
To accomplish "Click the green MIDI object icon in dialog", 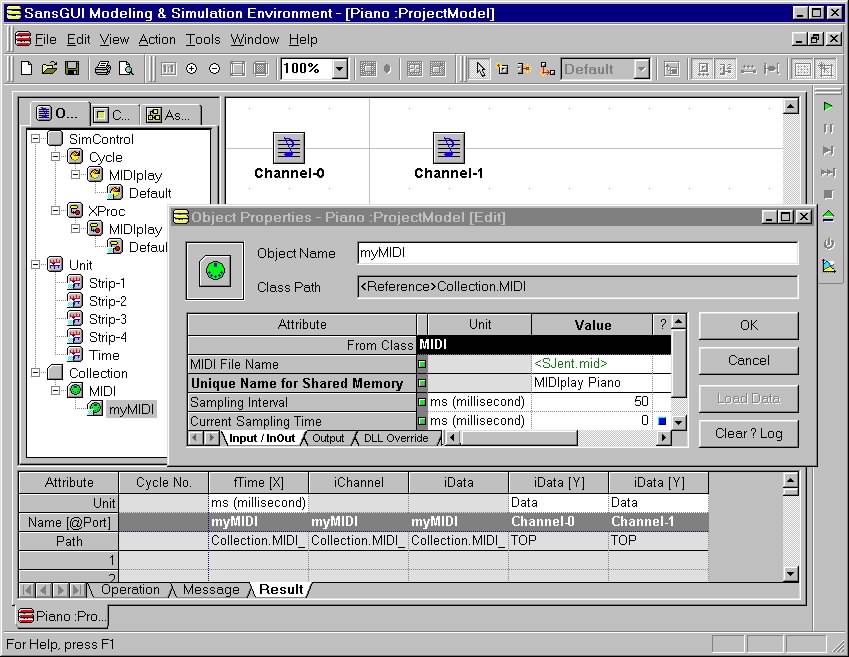I will 215,269.
